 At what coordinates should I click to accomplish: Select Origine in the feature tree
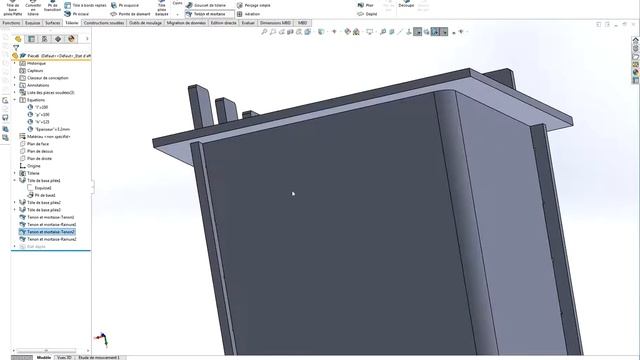coord(33,166)
